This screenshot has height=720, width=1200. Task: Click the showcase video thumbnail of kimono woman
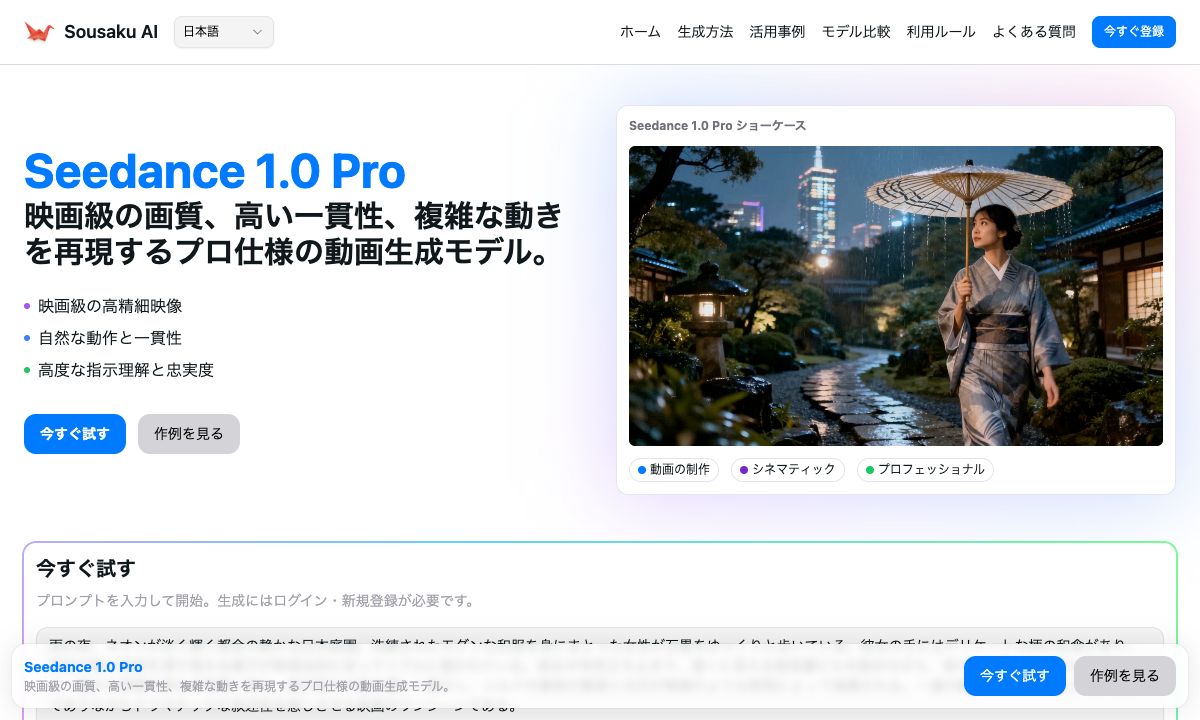[x=896, y=296]
